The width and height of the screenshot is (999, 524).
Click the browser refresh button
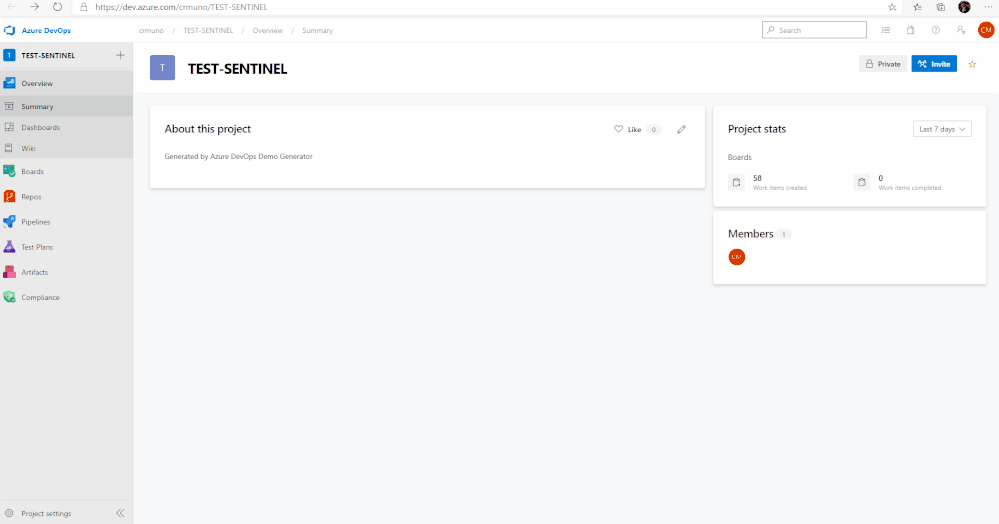[x=57, y=7]
